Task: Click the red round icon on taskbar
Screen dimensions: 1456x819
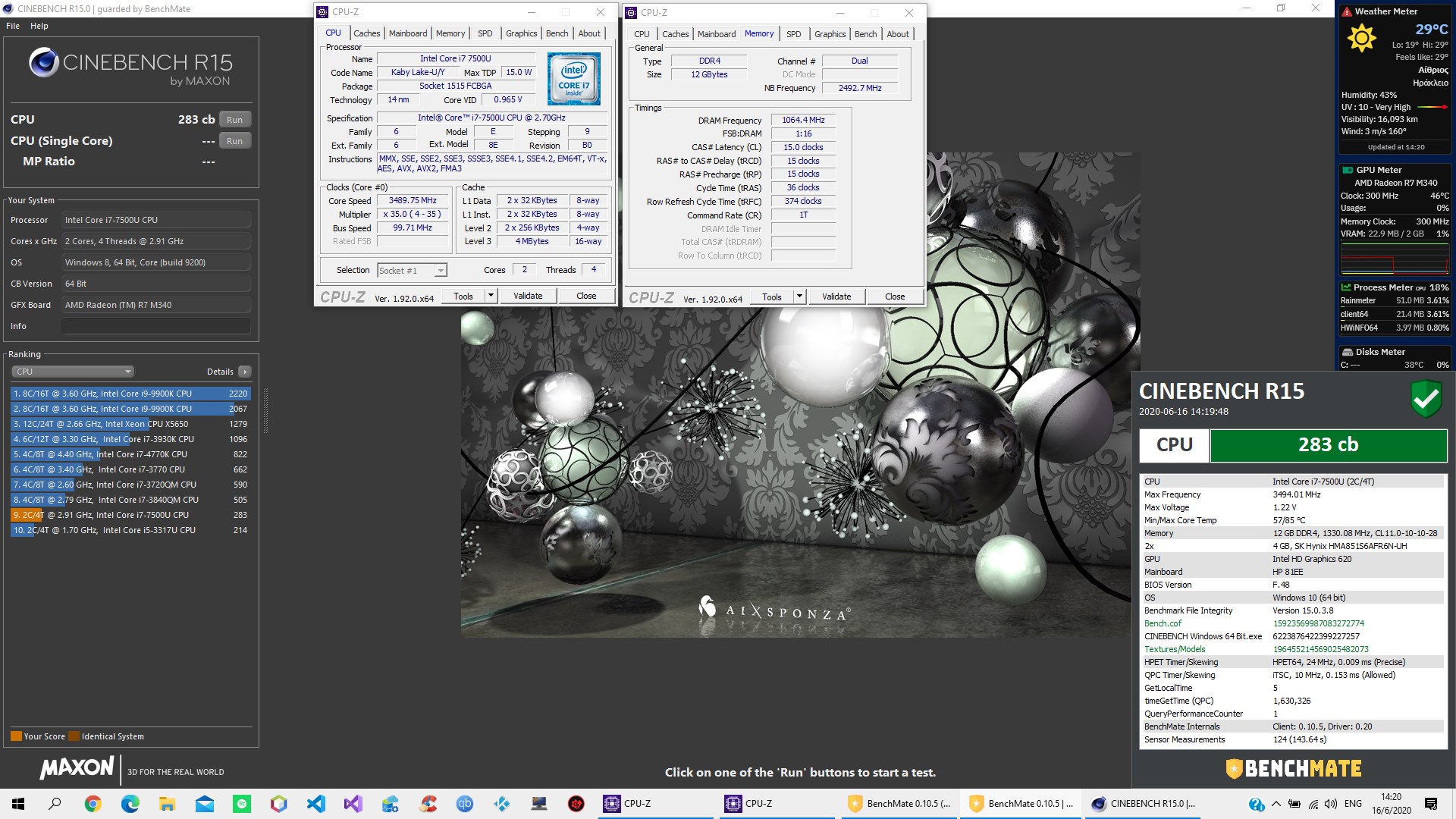Action: click(576, 804)
